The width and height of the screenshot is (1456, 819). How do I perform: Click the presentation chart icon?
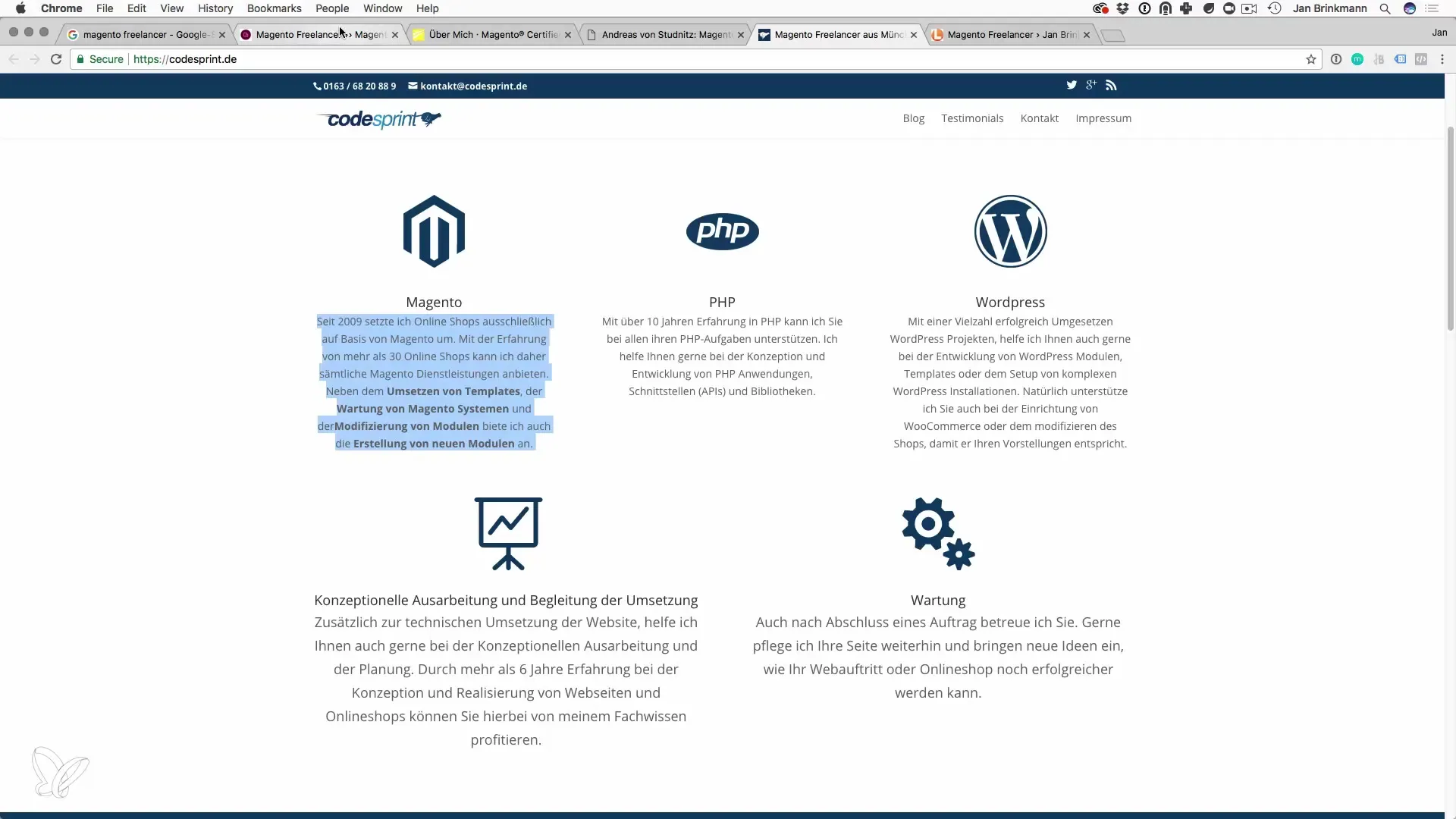[508, 534]
